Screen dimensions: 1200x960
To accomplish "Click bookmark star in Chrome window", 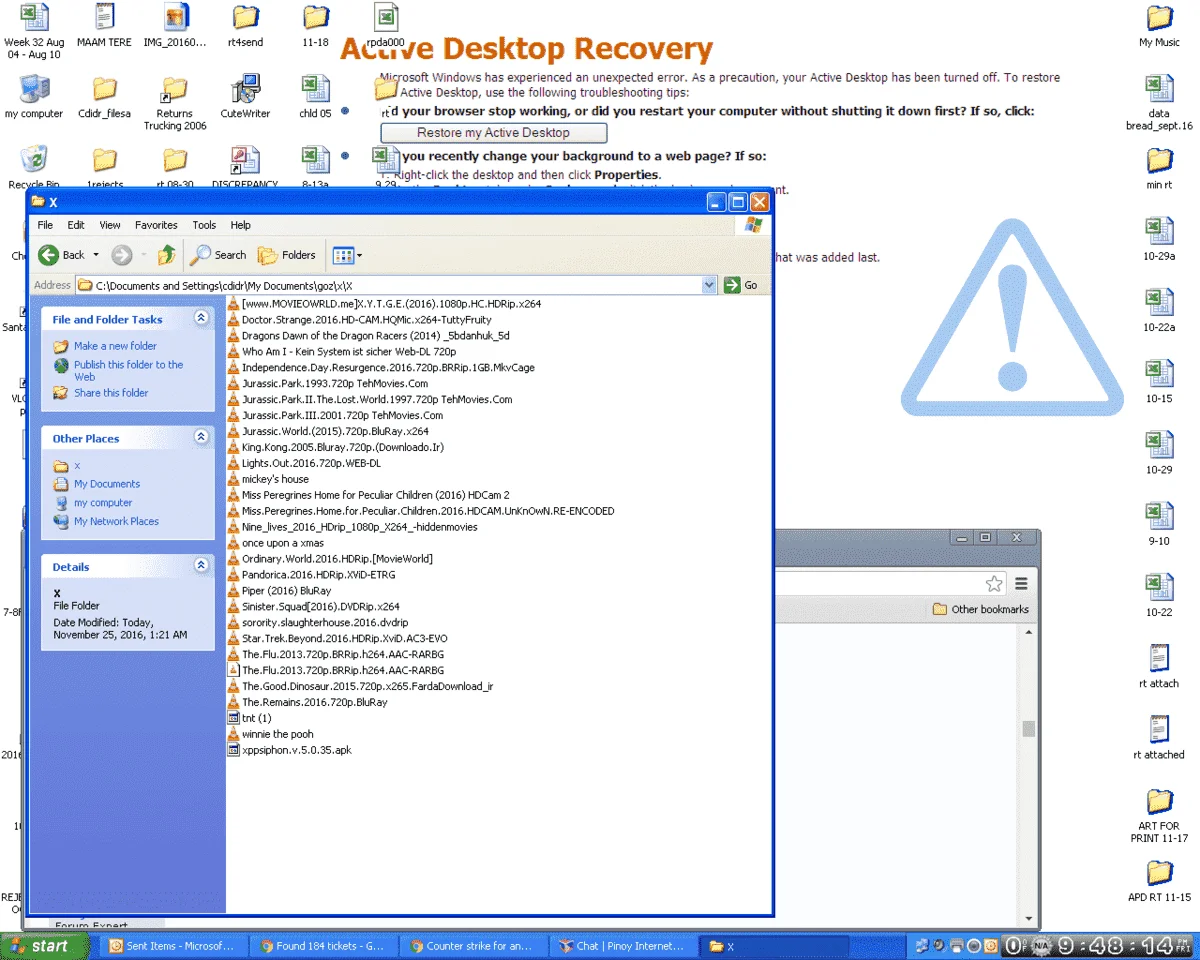I will [994, 583].
